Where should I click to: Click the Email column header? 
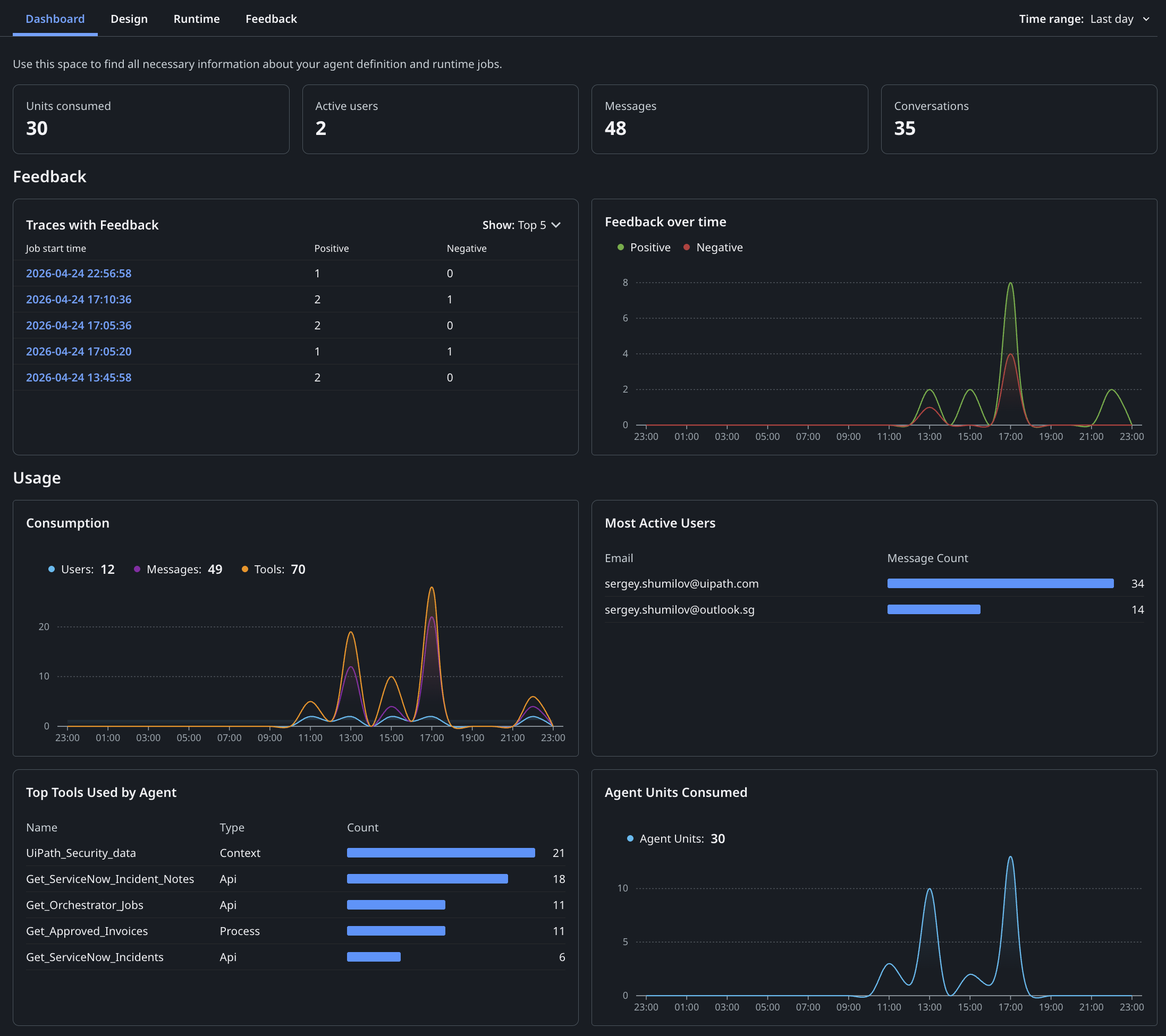point(619,558)
